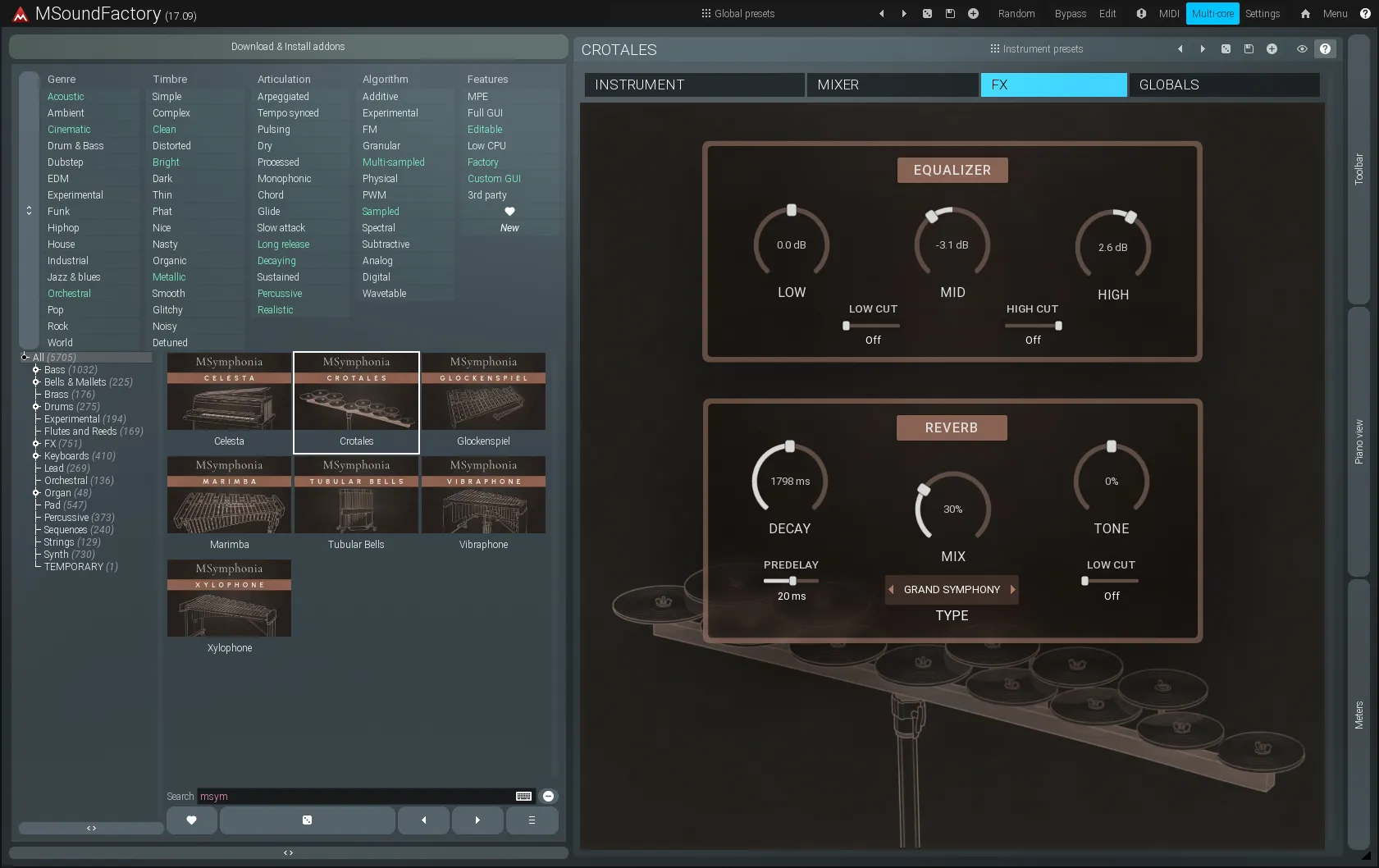
Task: Save the global preset using the disk icon
Action: click(950, 14)
